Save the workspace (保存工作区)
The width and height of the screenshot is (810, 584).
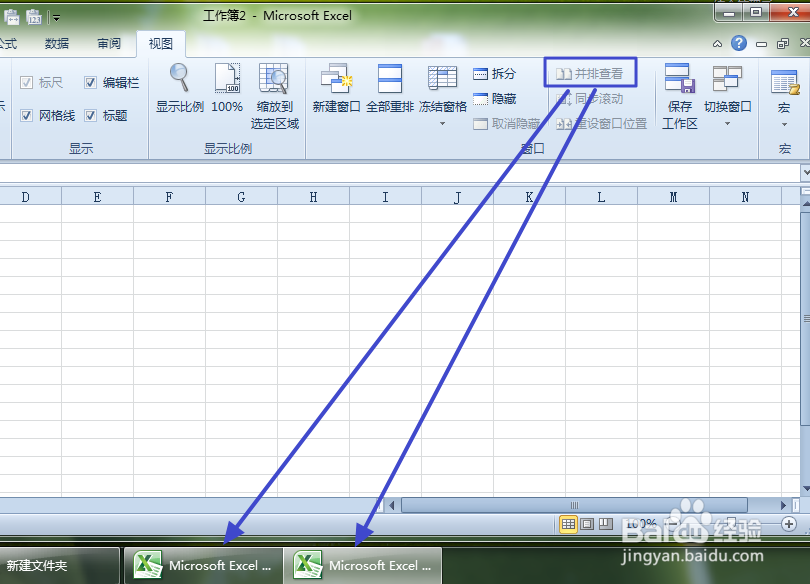pos(679,96)
